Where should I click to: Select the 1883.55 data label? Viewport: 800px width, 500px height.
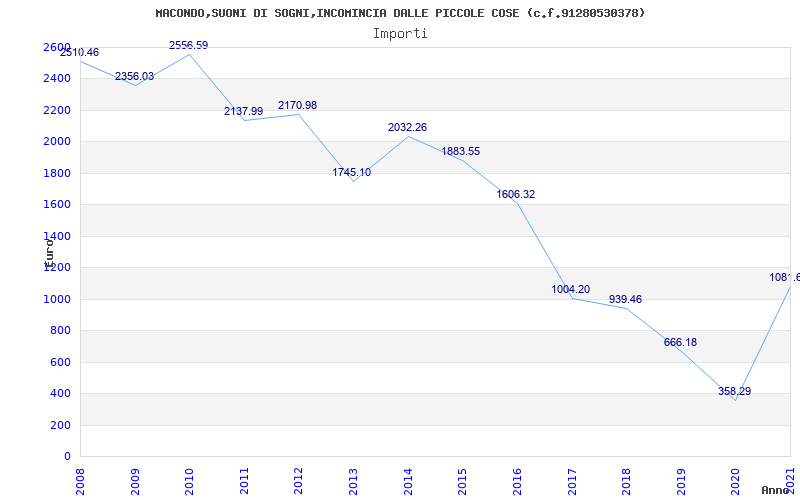point(461,152)
